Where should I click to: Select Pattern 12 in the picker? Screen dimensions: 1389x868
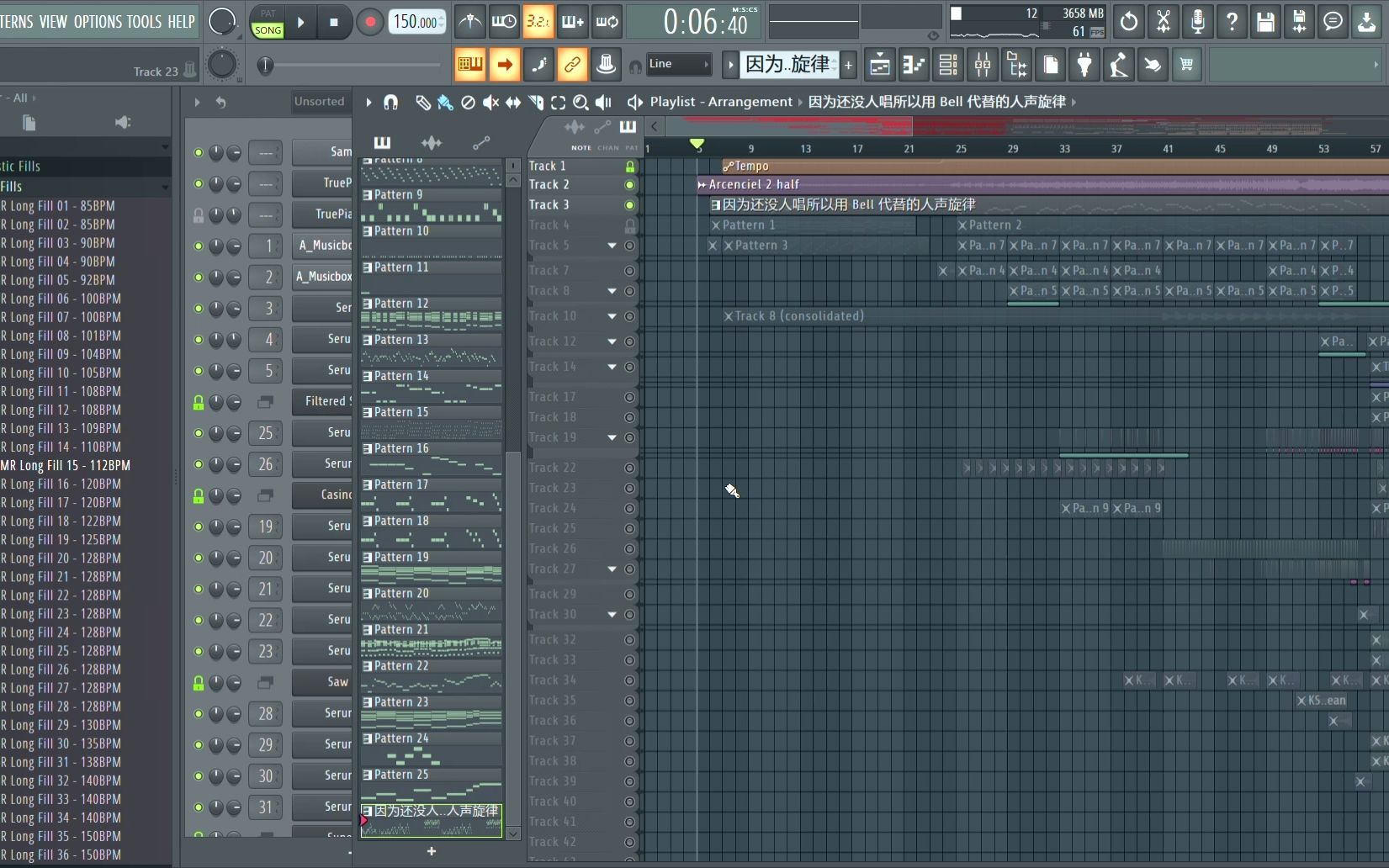pyautogui.click(x=432, y=312)
